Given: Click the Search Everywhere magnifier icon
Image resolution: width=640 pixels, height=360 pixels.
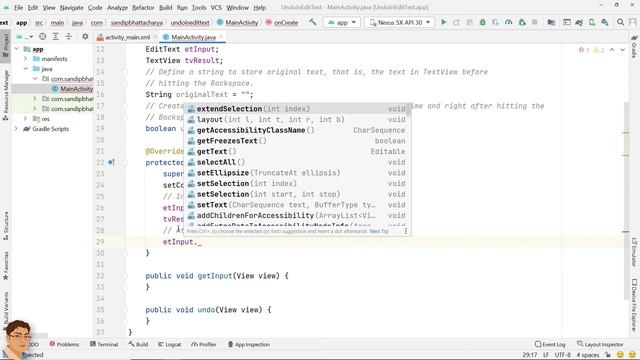Looking at the screenshot, I should [620, 22].
